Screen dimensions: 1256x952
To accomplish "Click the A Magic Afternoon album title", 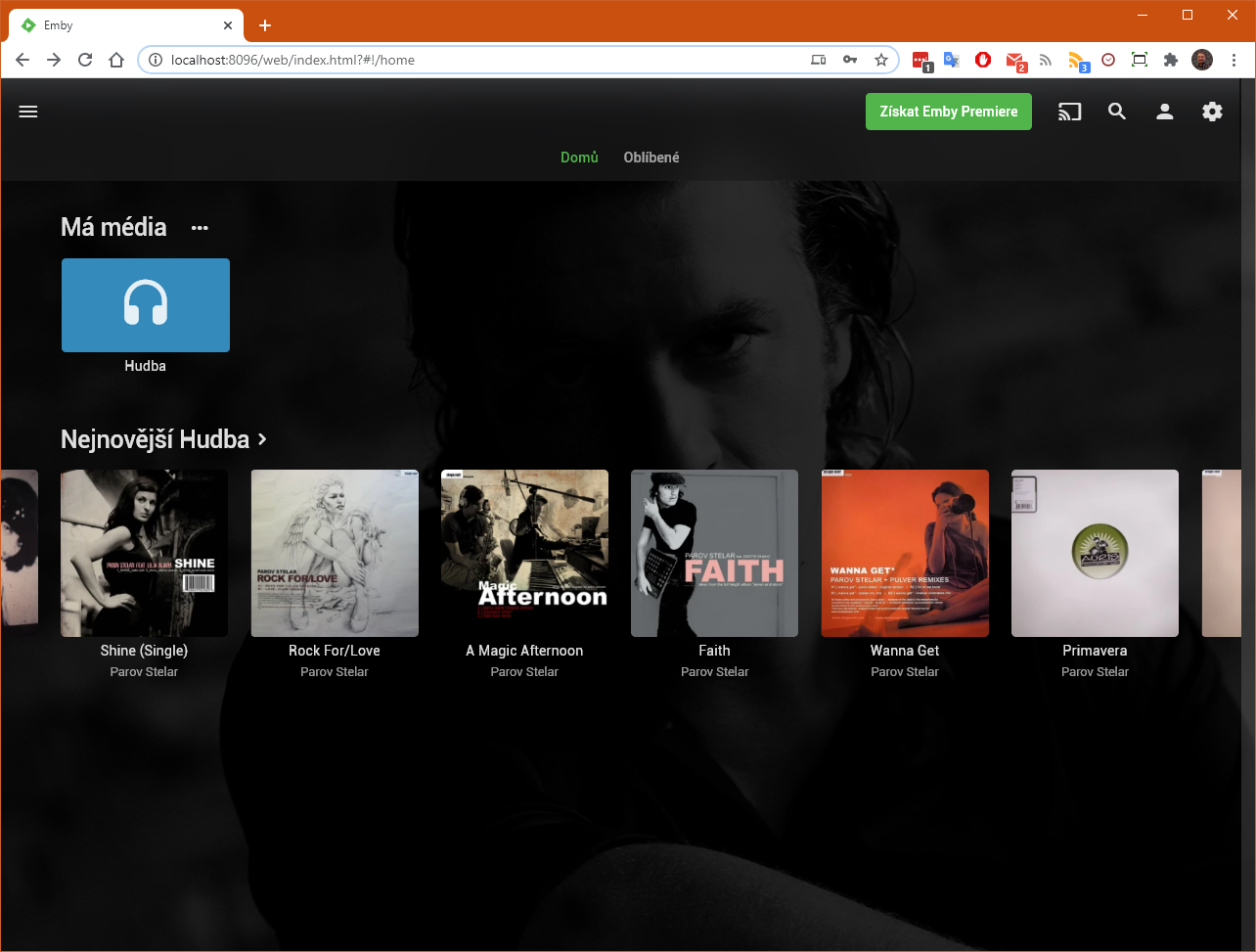I will [x=524, y=651].
